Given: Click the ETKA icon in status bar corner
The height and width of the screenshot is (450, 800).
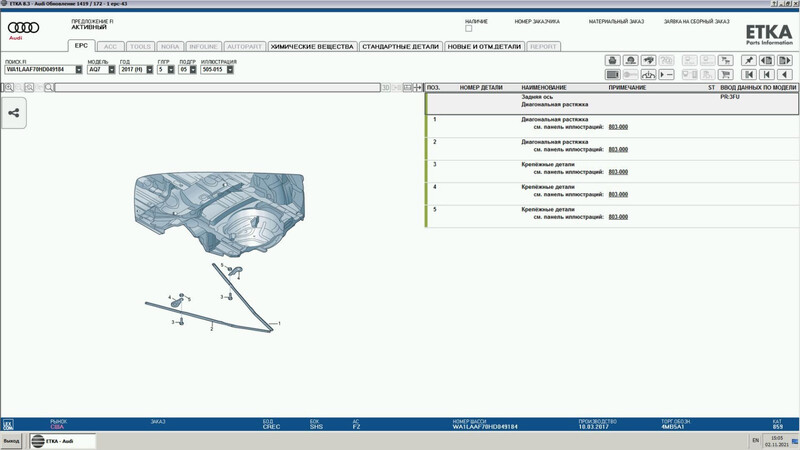Looking at the screenshot, I should click(8, 424).
